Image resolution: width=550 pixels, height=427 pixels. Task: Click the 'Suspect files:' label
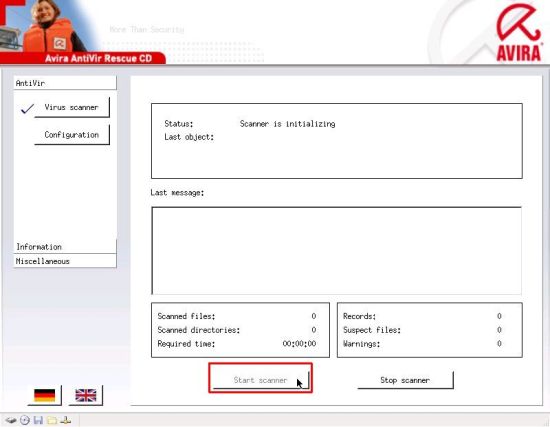372,330
